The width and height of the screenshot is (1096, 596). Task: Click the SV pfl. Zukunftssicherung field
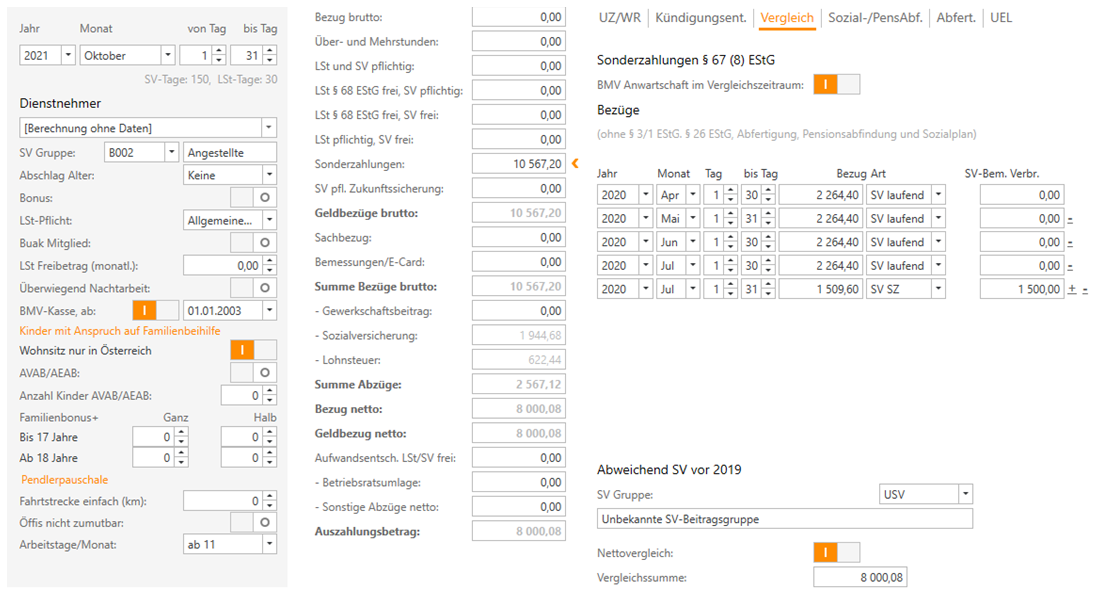(x=519, y=188)
